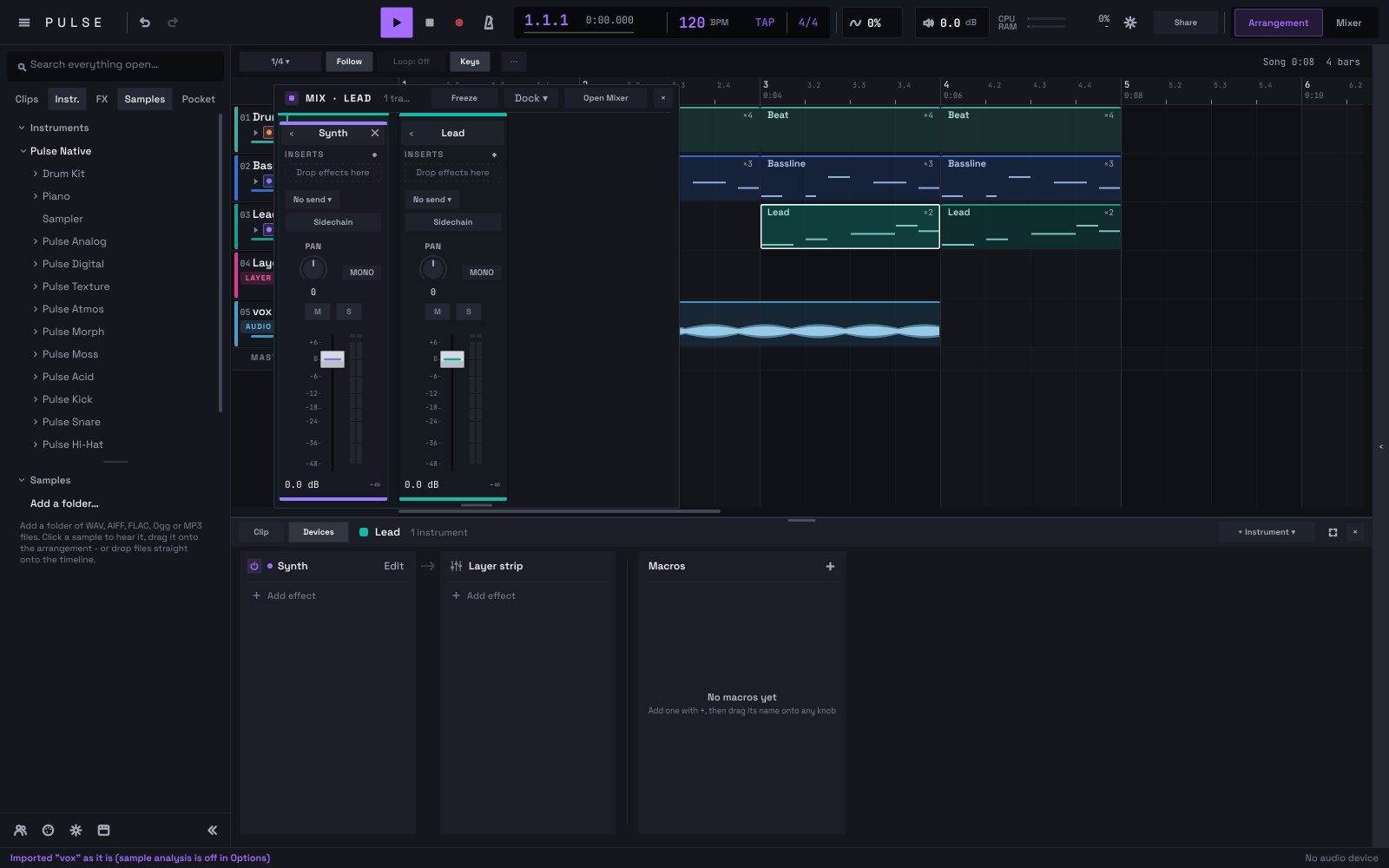
Task: Toggle Follow playhead mode
Action: (x=349, y=62)
